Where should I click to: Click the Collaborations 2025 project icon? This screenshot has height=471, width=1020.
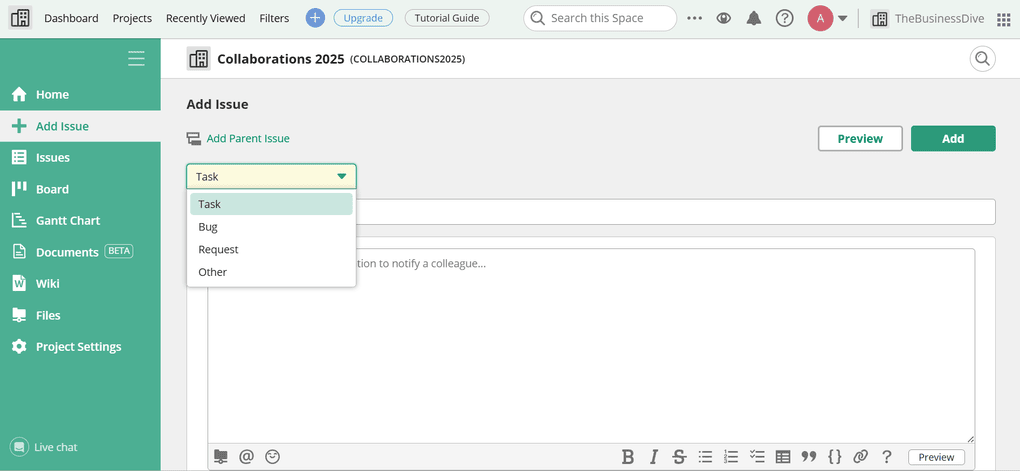click(x=198, y=59)
